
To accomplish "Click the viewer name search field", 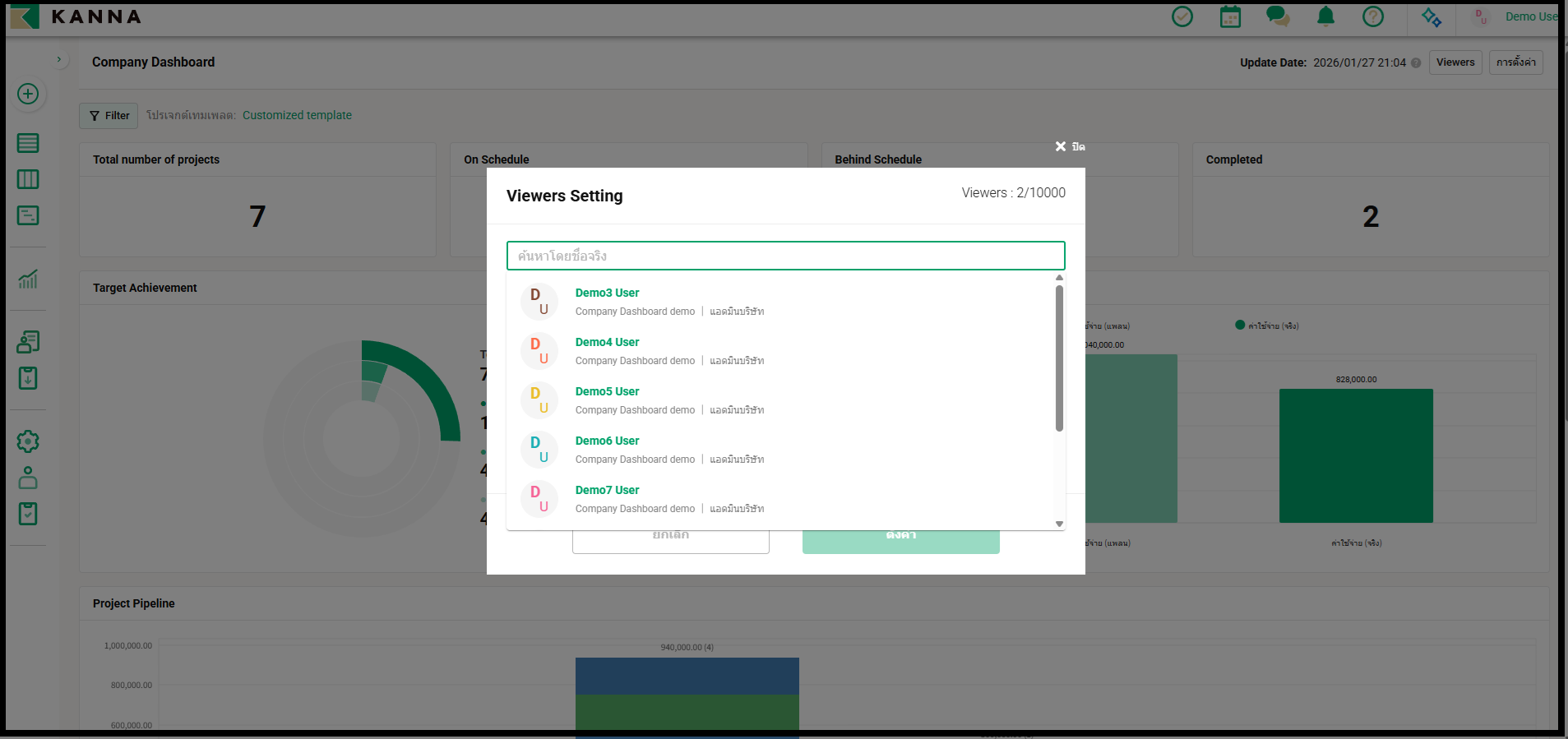I will coord(785,256).
